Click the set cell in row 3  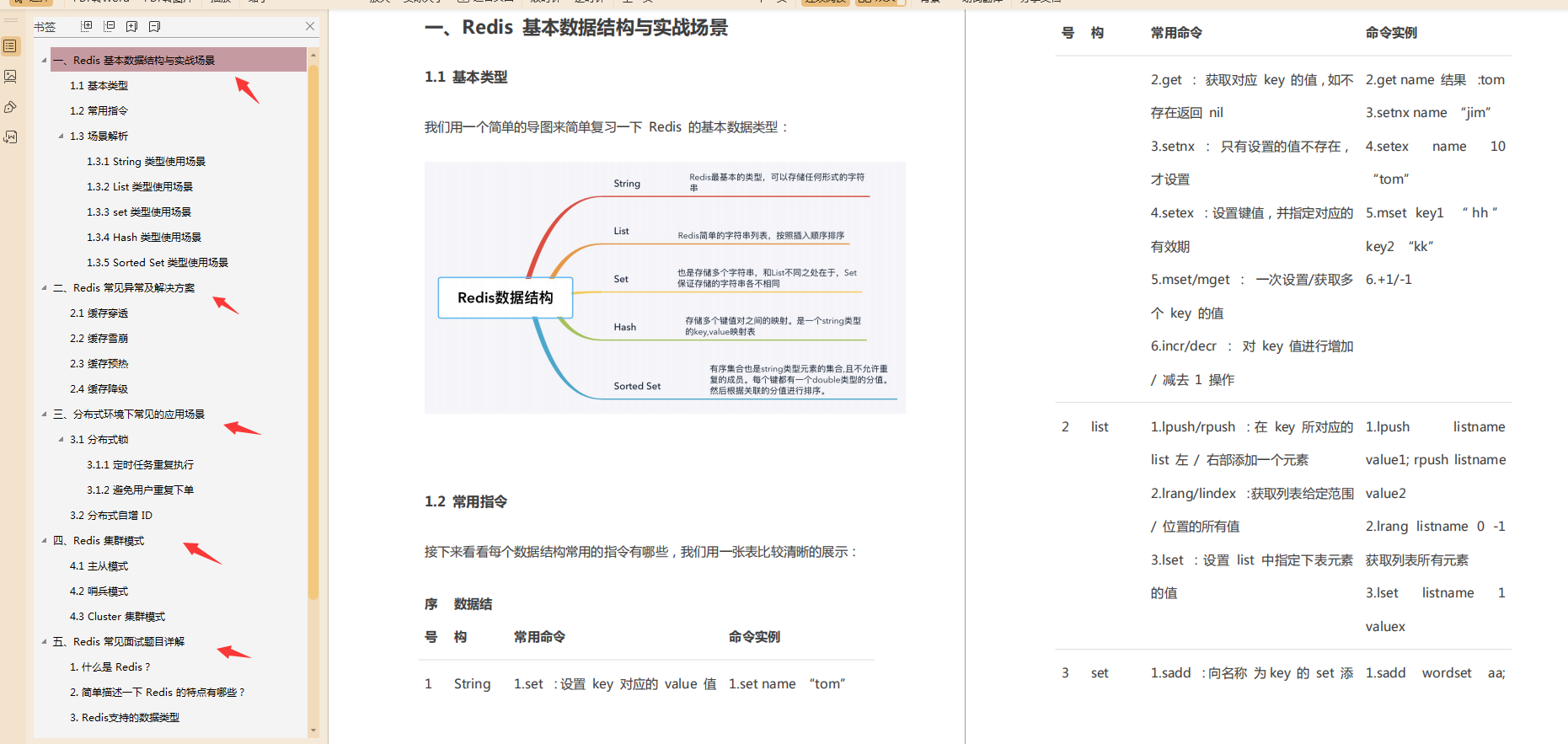(1100, 673)
